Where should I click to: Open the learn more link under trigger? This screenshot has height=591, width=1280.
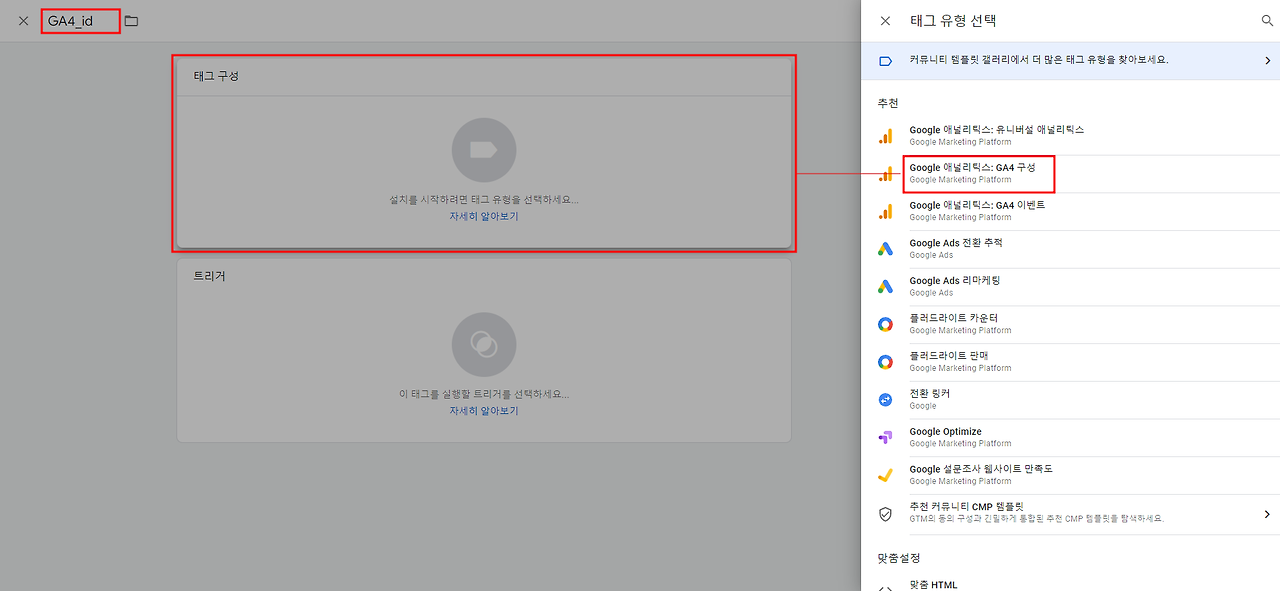[x=484, y=411]
